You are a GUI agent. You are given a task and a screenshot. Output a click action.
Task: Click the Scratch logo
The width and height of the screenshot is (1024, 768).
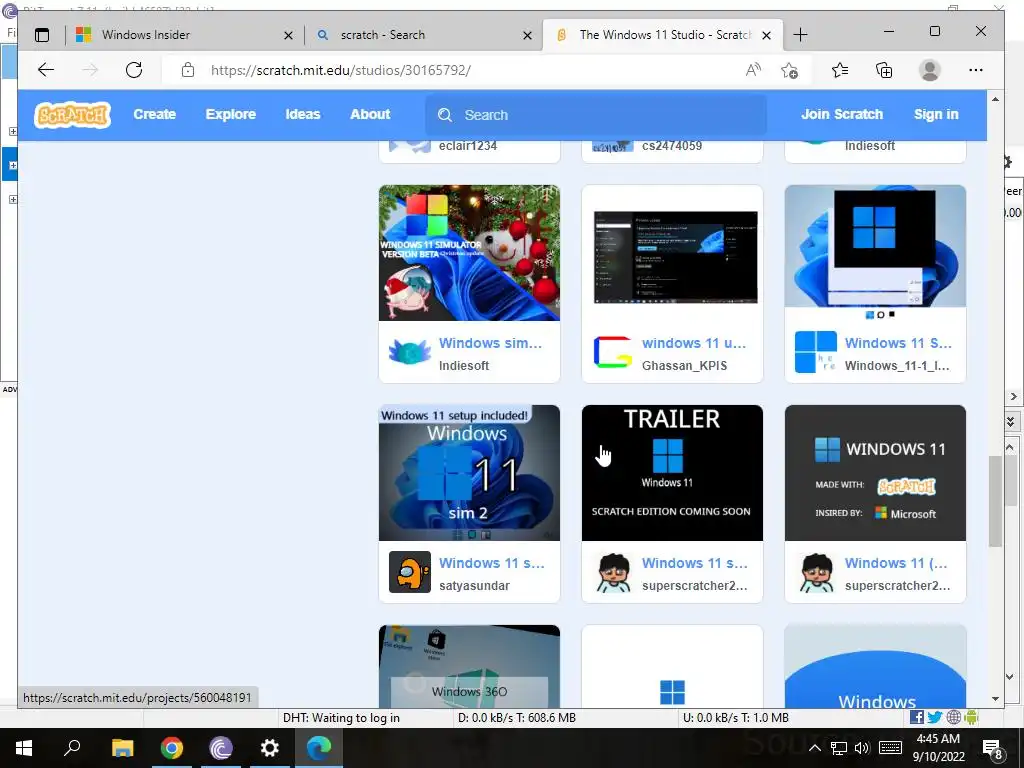pyautogui.click(x=72, y=114)
